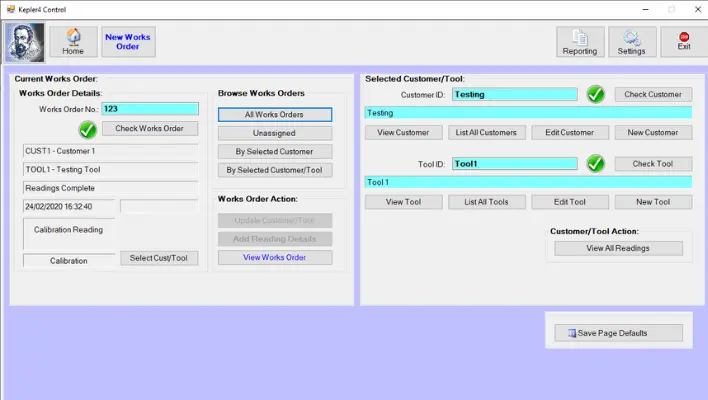
Task: Open the Settings page
Action: coord(631,42)
